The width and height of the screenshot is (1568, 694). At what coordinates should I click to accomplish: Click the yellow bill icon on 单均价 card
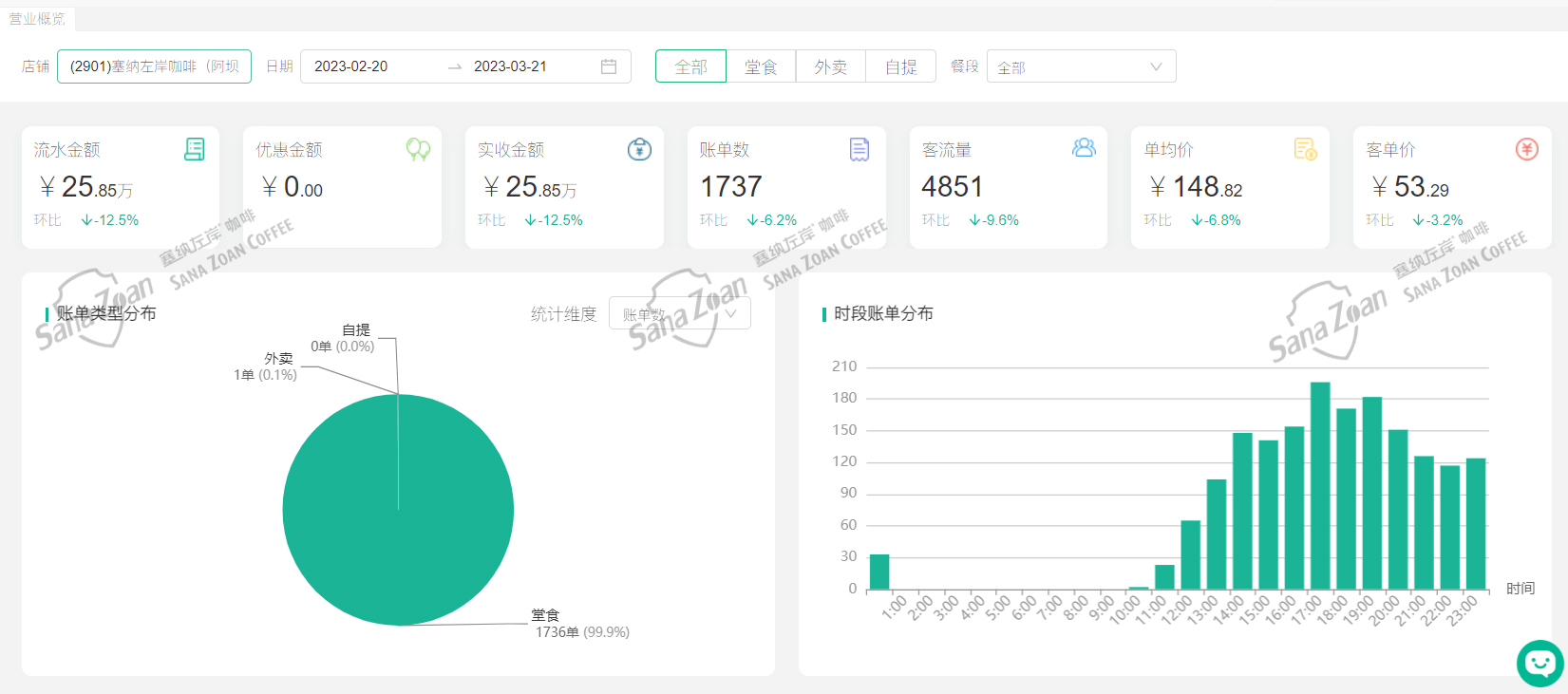click(x=1305, y=149)
